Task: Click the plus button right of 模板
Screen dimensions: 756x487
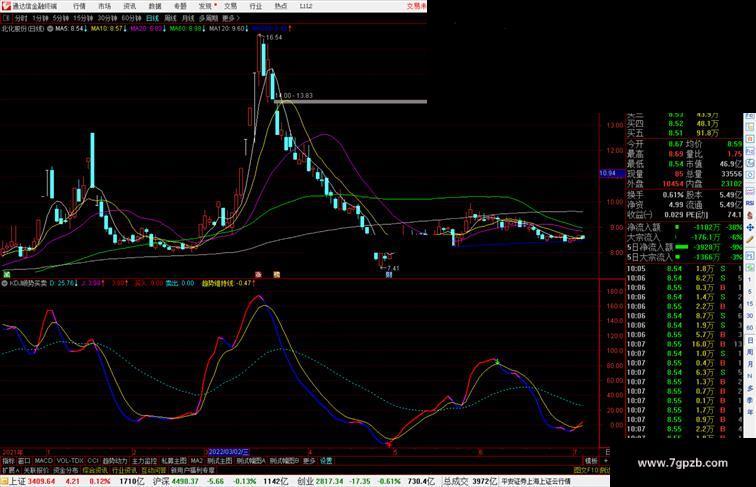Action: tap(606, 461)
